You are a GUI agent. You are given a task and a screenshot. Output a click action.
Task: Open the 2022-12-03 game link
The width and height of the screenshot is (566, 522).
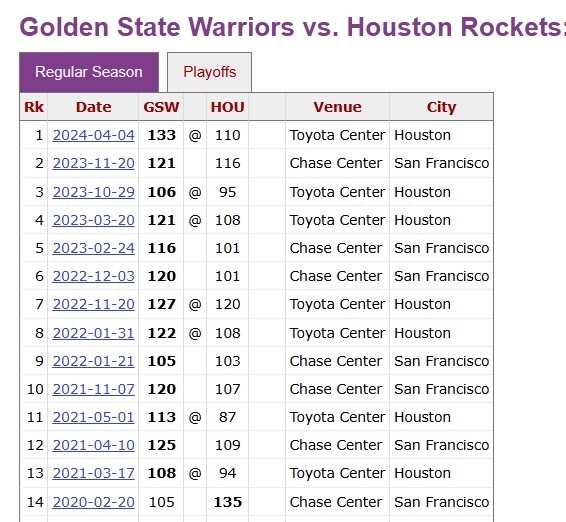click(93, 276)
